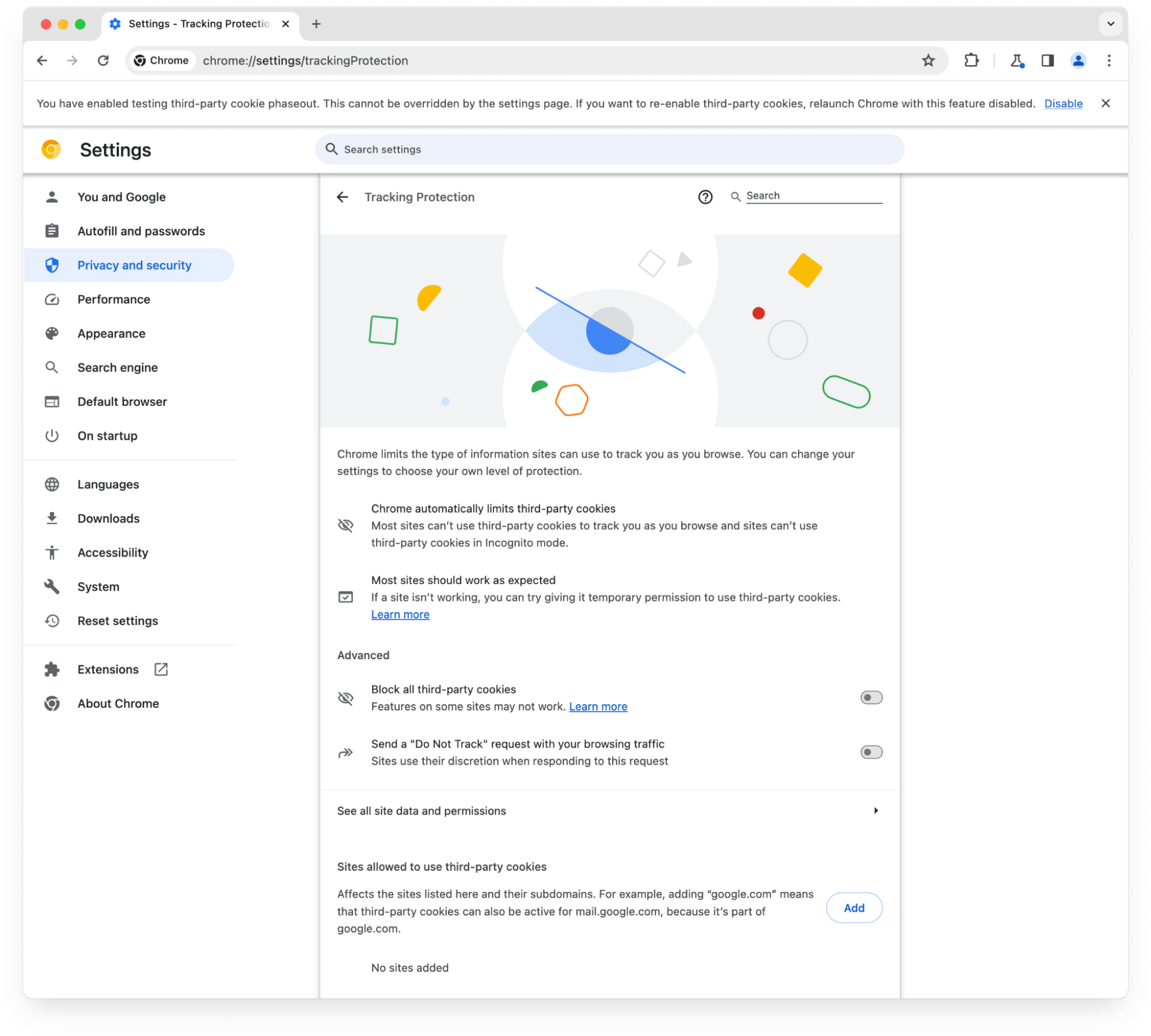Image resolution: width=1151 pixels, height=1036 pixels.
Task: Click the Privacy and security shield icon
Action: (52, 265)
